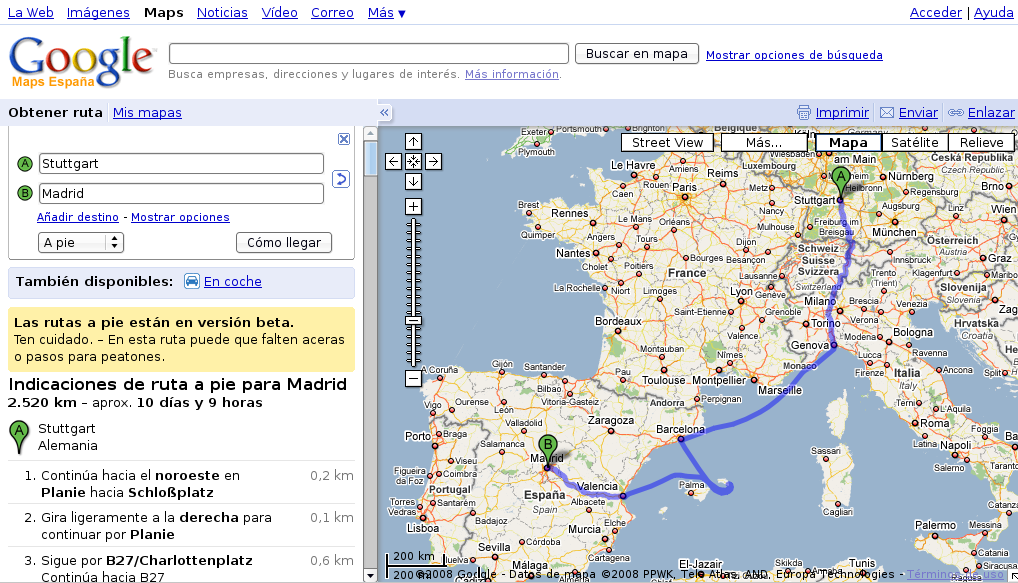Image resolution: width=1018 pixels, height=583 pixels.
Task: Open the Correo link
Action: (332, 12)
